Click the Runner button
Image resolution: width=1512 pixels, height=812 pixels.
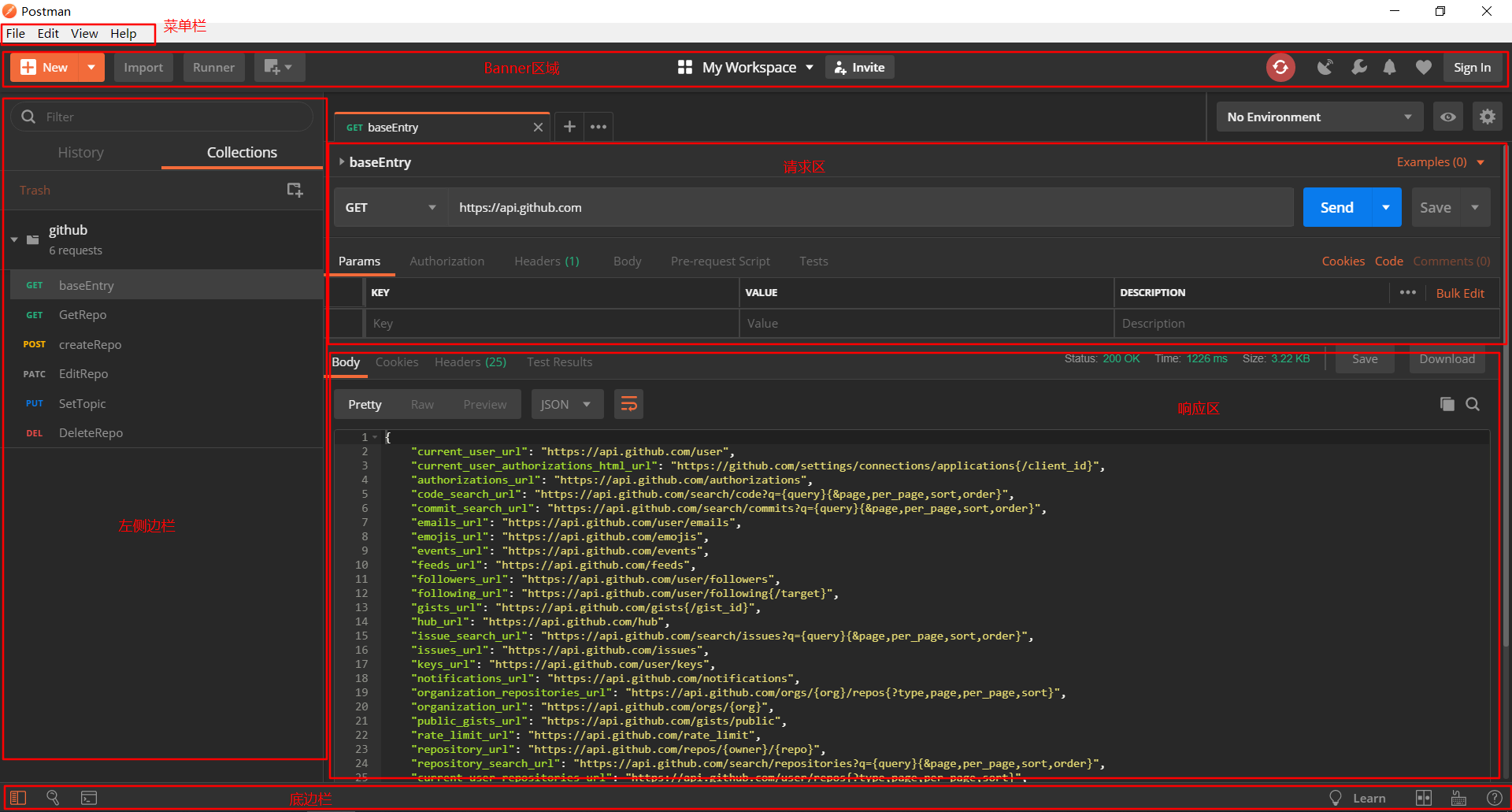point(214,68)
